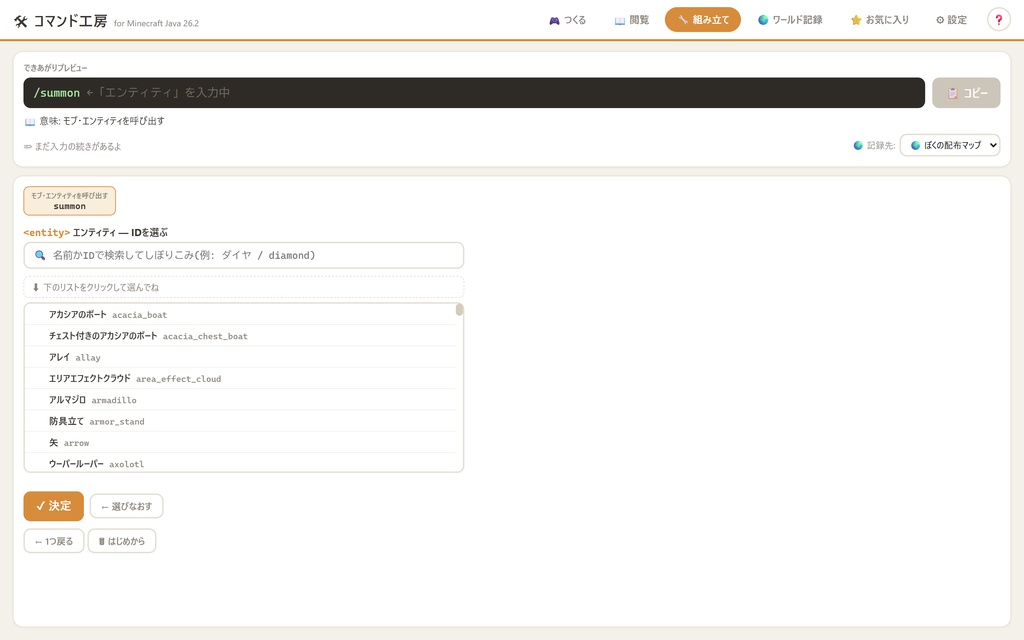Open the お気に入り tab
The height and width of the screenshot is (640, 1024).
pos(879,20)
